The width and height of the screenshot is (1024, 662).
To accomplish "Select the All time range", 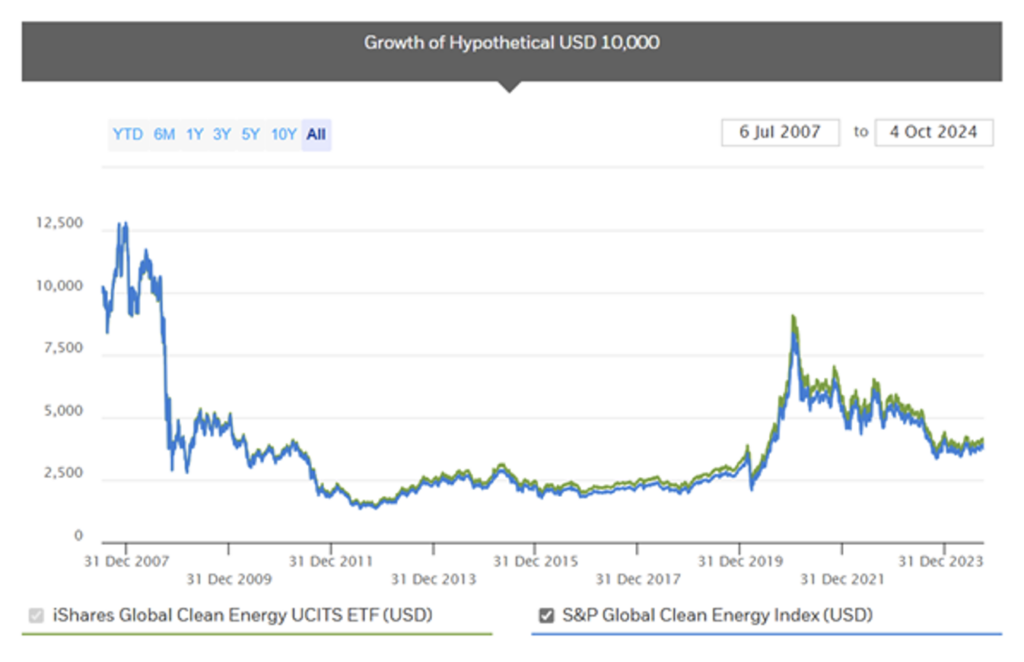I will coord(316,134).
